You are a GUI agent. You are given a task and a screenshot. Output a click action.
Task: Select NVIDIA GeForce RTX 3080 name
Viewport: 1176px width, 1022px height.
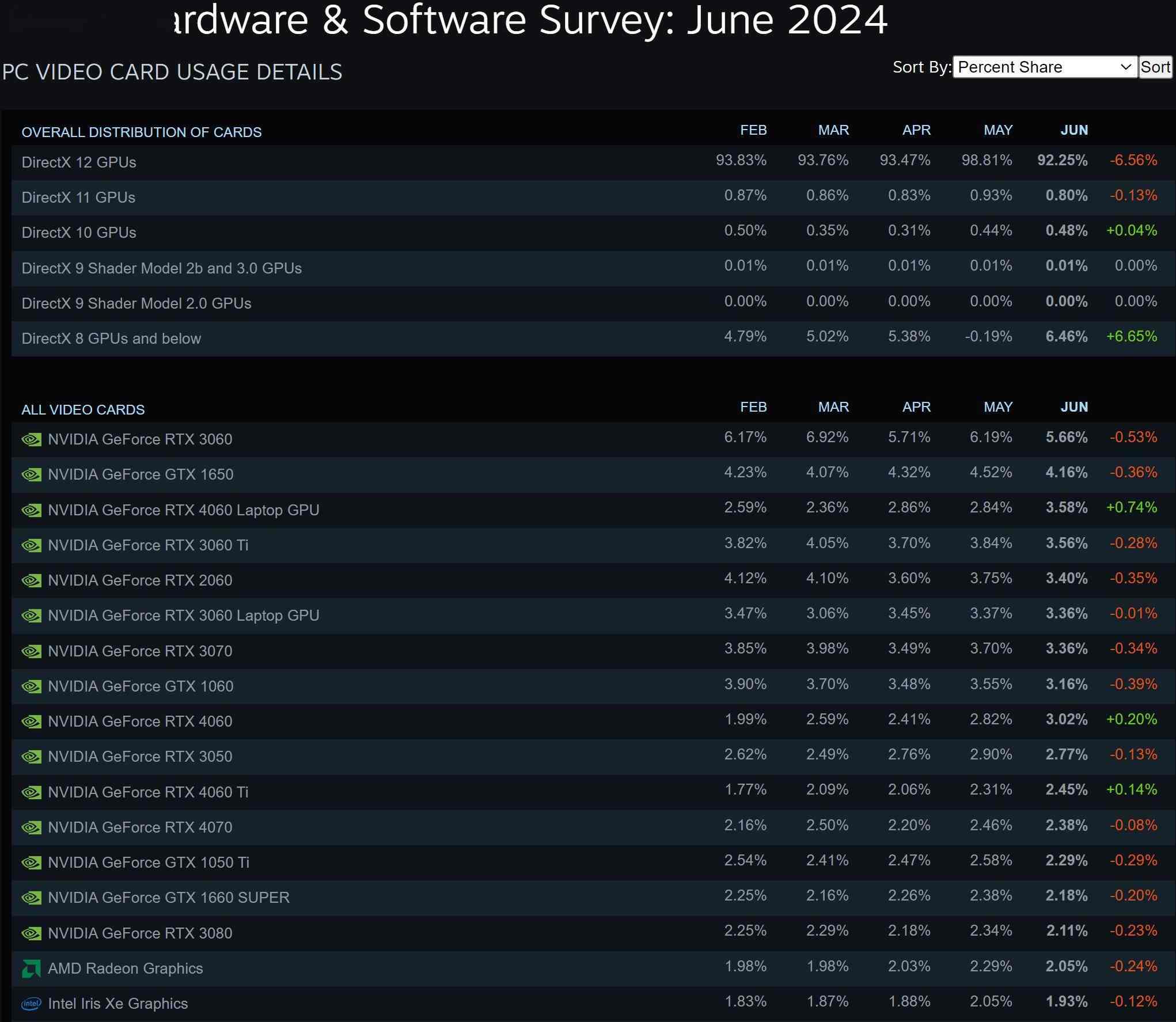140,933
